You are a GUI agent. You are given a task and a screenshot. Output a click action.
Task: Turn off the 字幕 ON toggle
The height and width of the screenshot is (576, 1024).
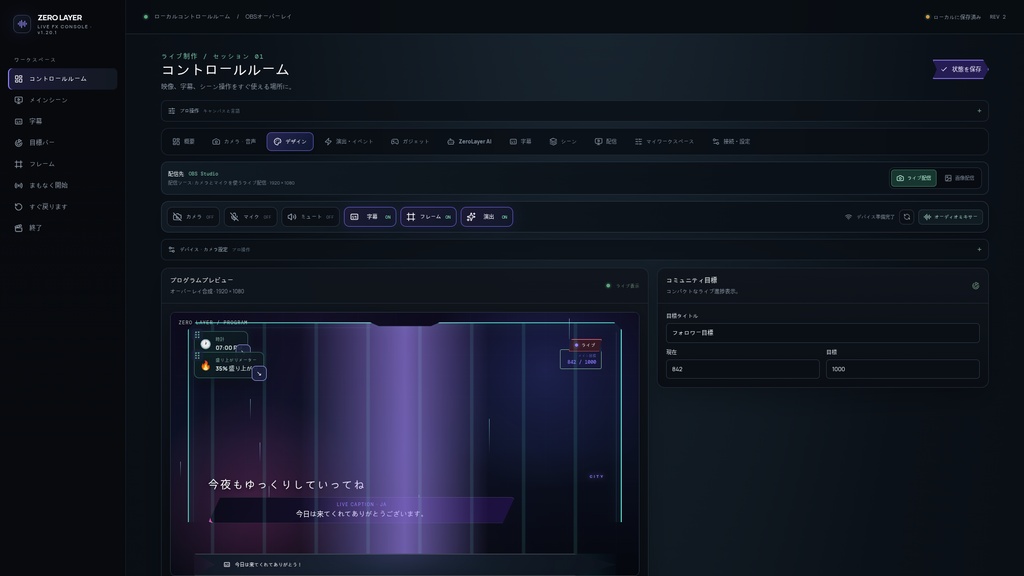(370, 217)
